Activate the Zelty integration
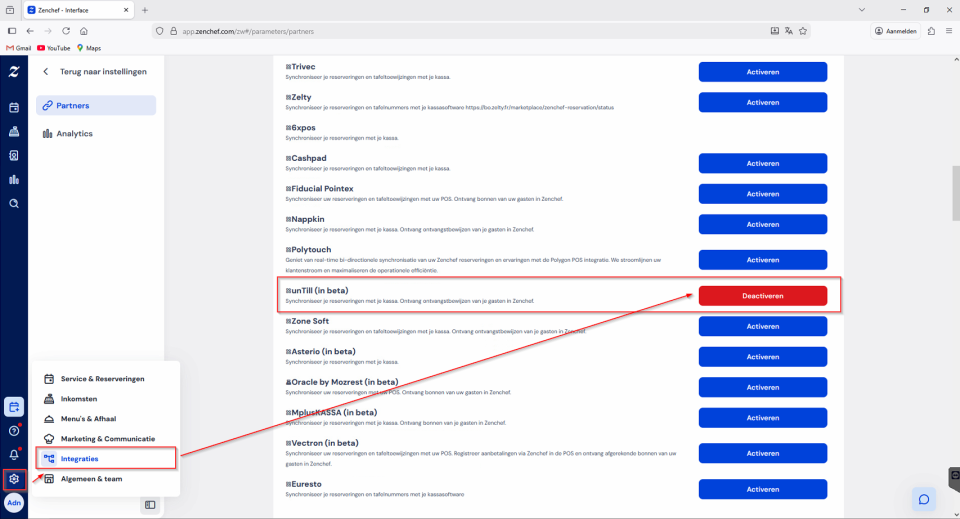 pos(763,103)
